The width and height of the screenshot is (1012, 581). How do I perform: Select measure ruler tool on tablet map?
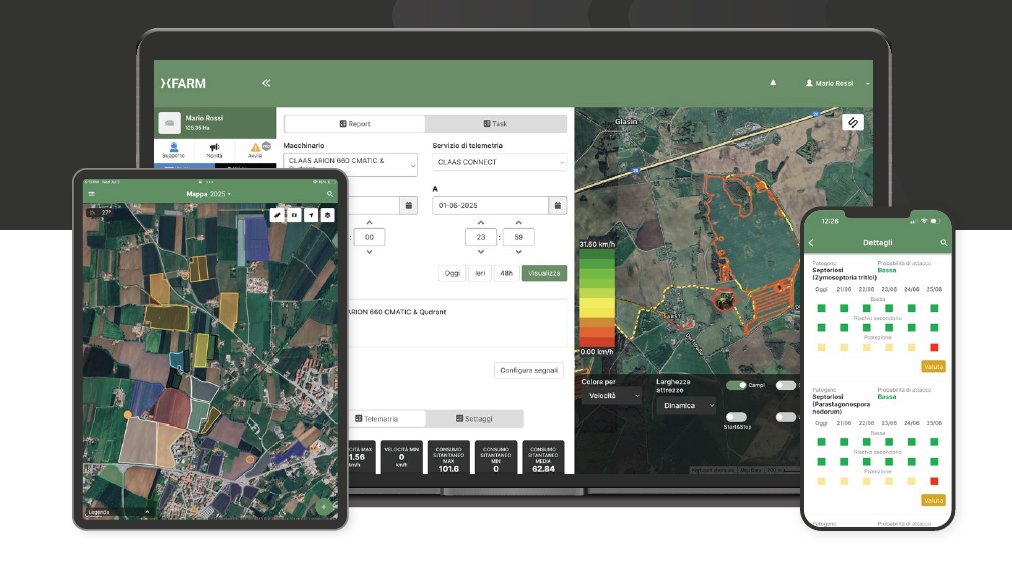pyautogui.click(x=277, y=215)
